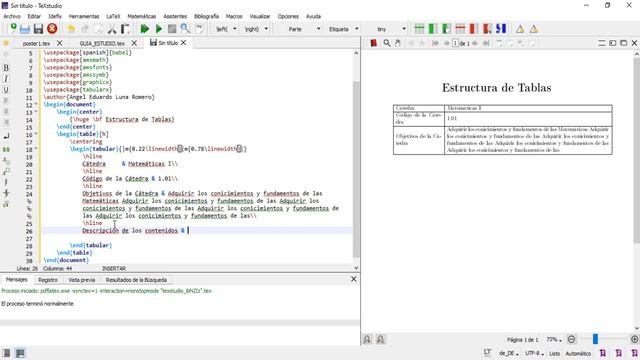Collapse the fold marker at line 13
Screen dimensions: 640x360
coord(36,111)
